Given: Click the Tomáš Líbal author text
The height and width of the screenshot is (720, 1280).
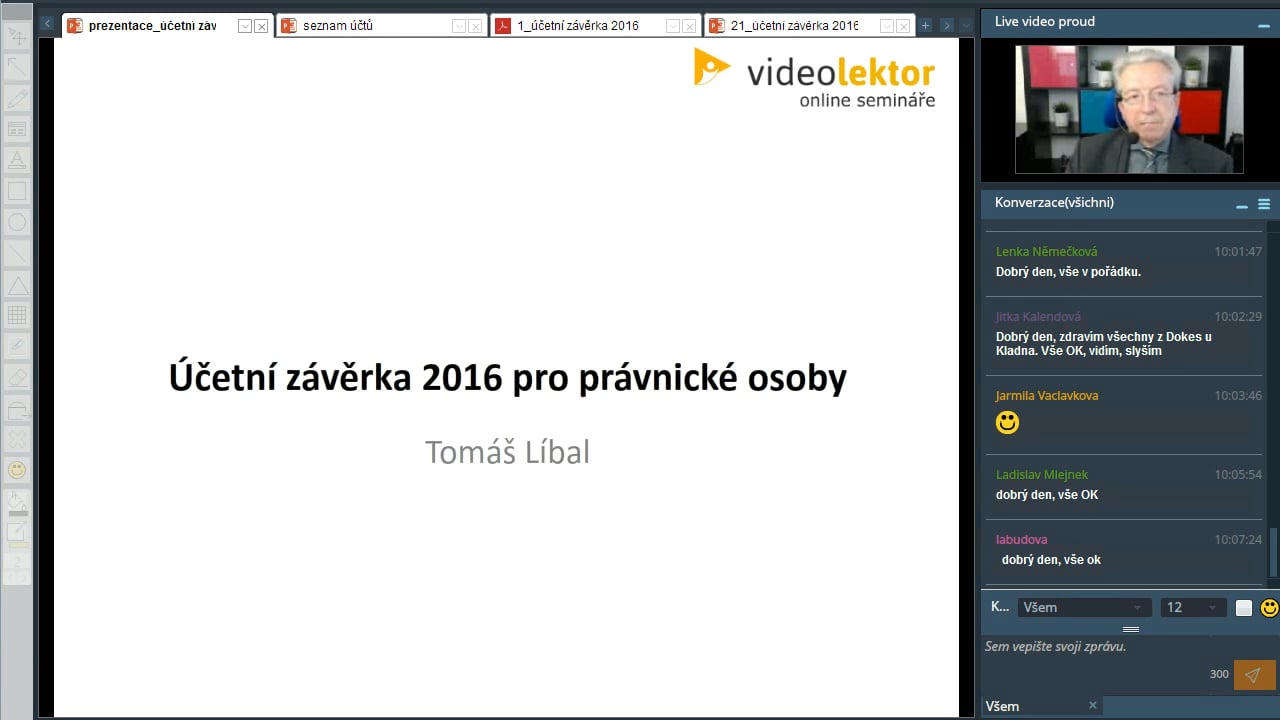Looking at the screenshot, I should click(x=507, y=452).
